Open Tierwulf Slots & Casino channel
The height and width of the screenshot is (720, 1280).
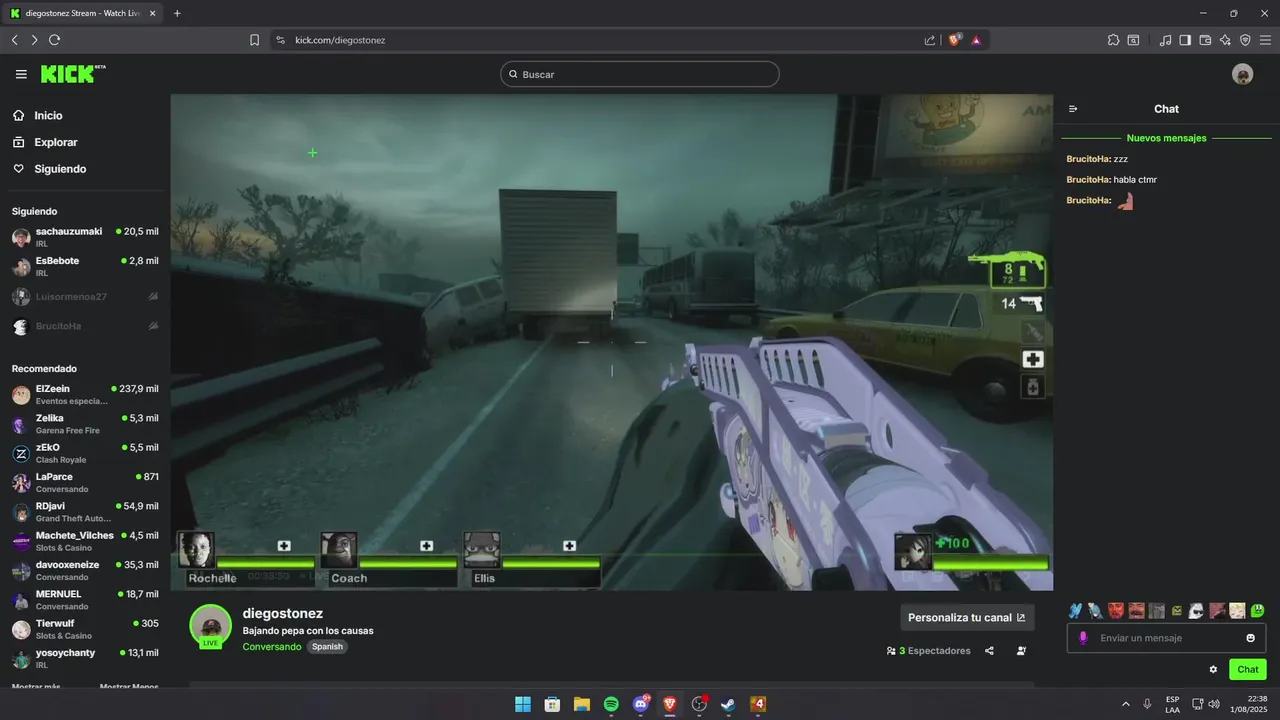pyautogui.click(x=85, y=629)
